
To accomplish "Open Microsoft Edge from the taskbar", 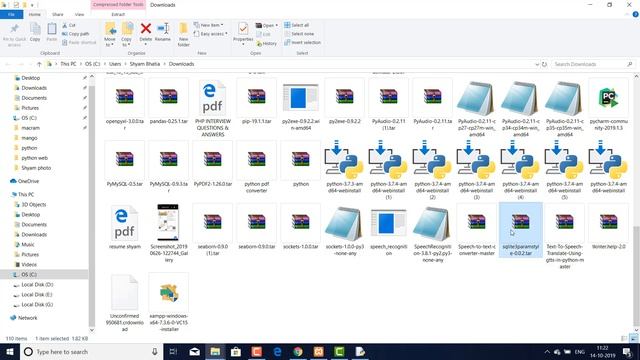I will click(277, 351).
